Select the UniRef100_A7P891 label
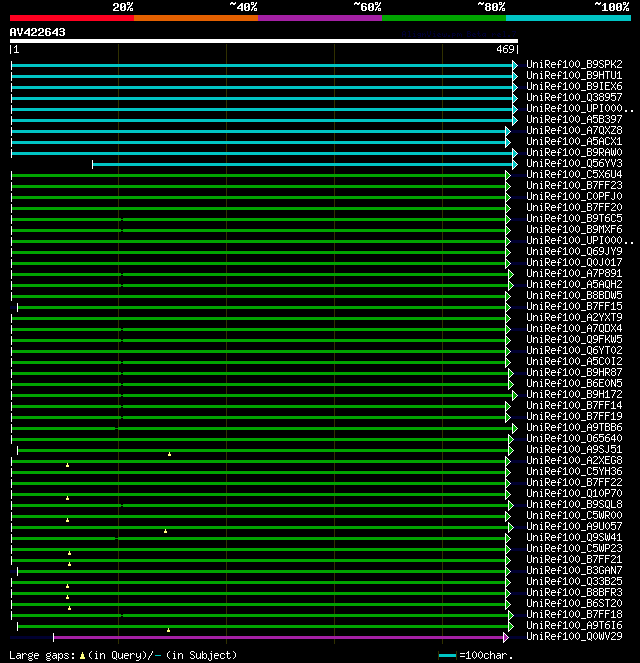Viewport: 640px width, 663px height. pos(574,273)
